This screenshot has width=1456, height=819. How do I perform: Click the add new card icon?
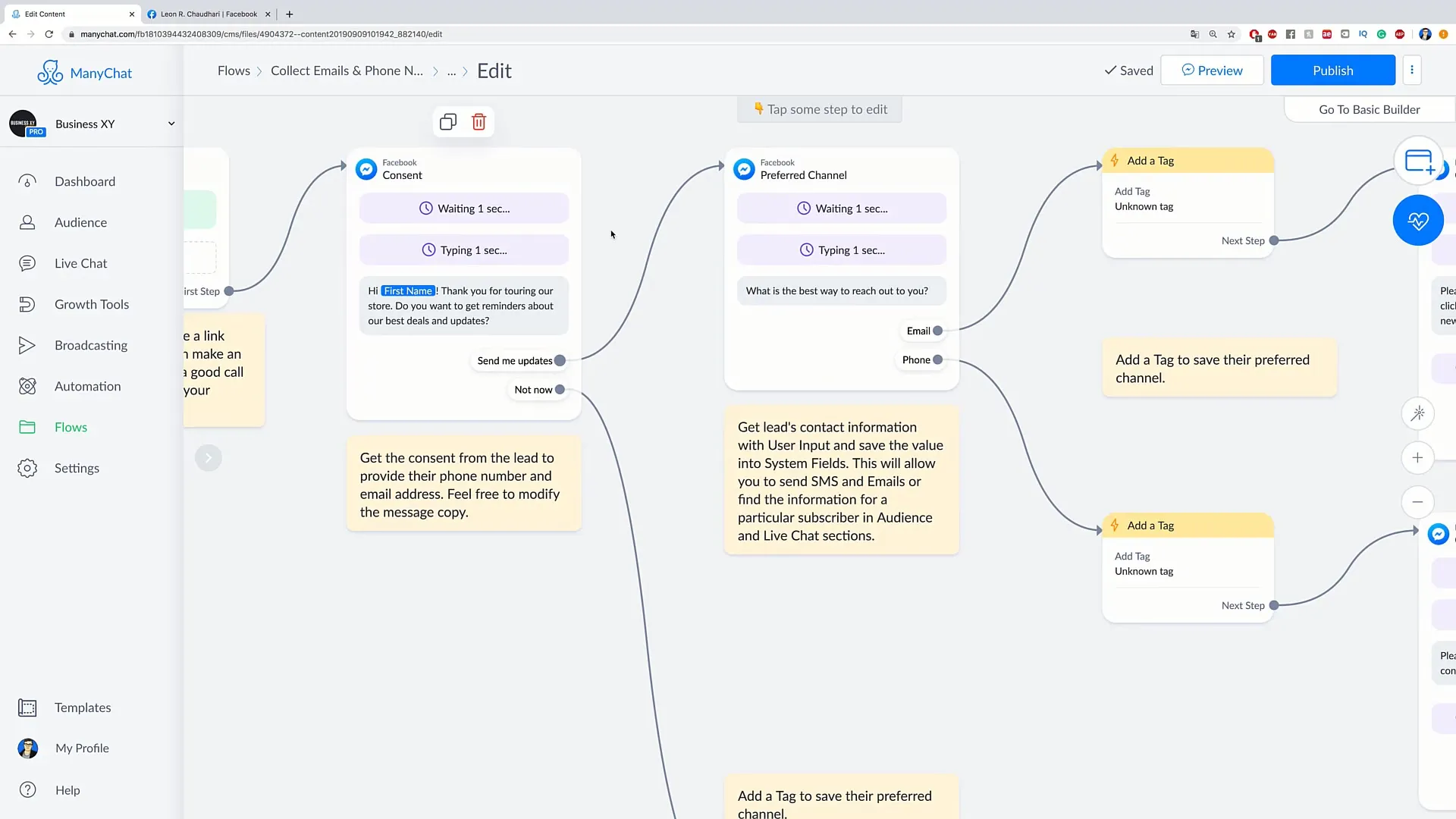tap(1418, 161)
